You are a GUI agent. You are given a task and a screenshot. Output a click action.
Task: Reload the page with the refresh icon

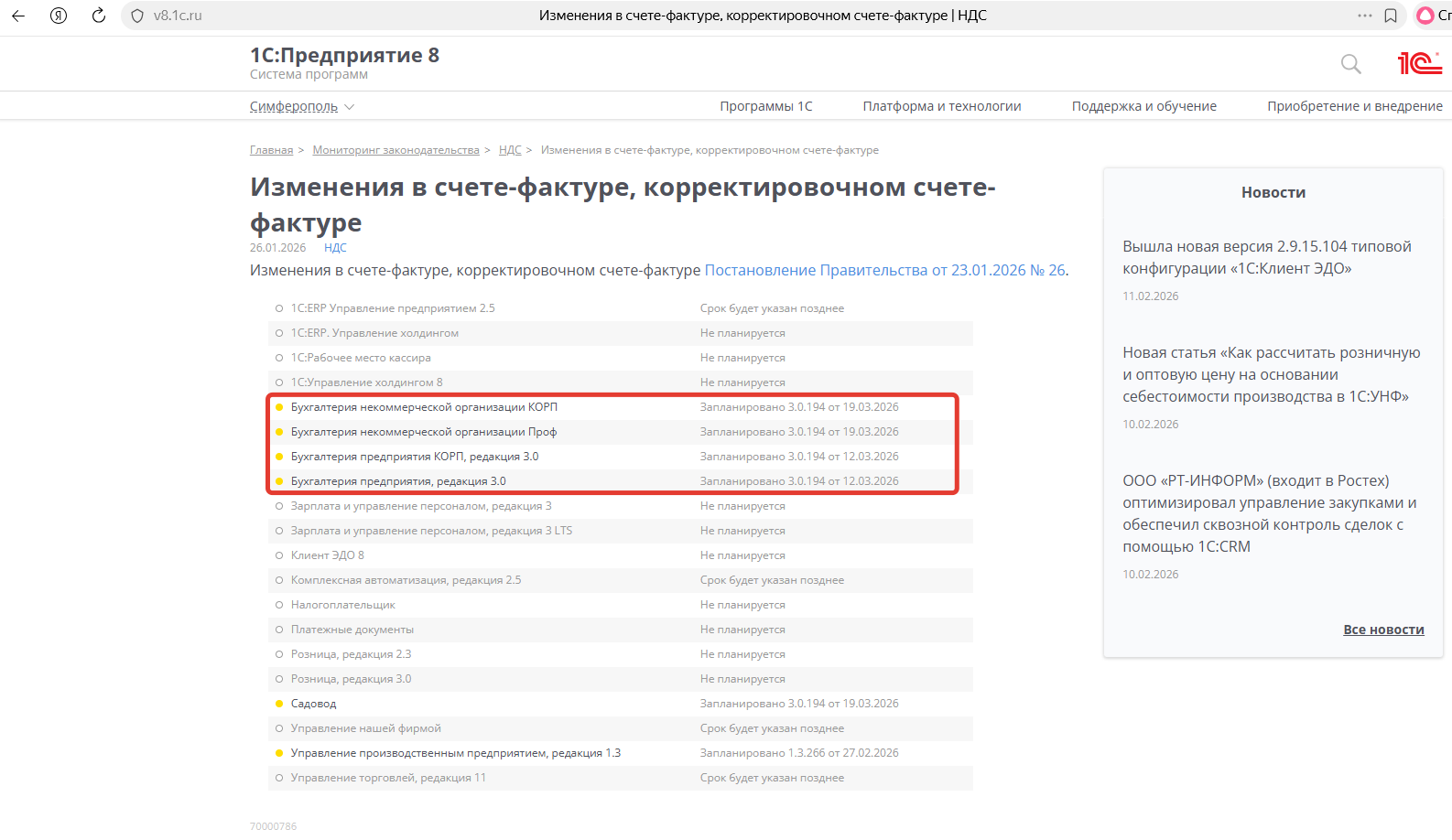99,16
